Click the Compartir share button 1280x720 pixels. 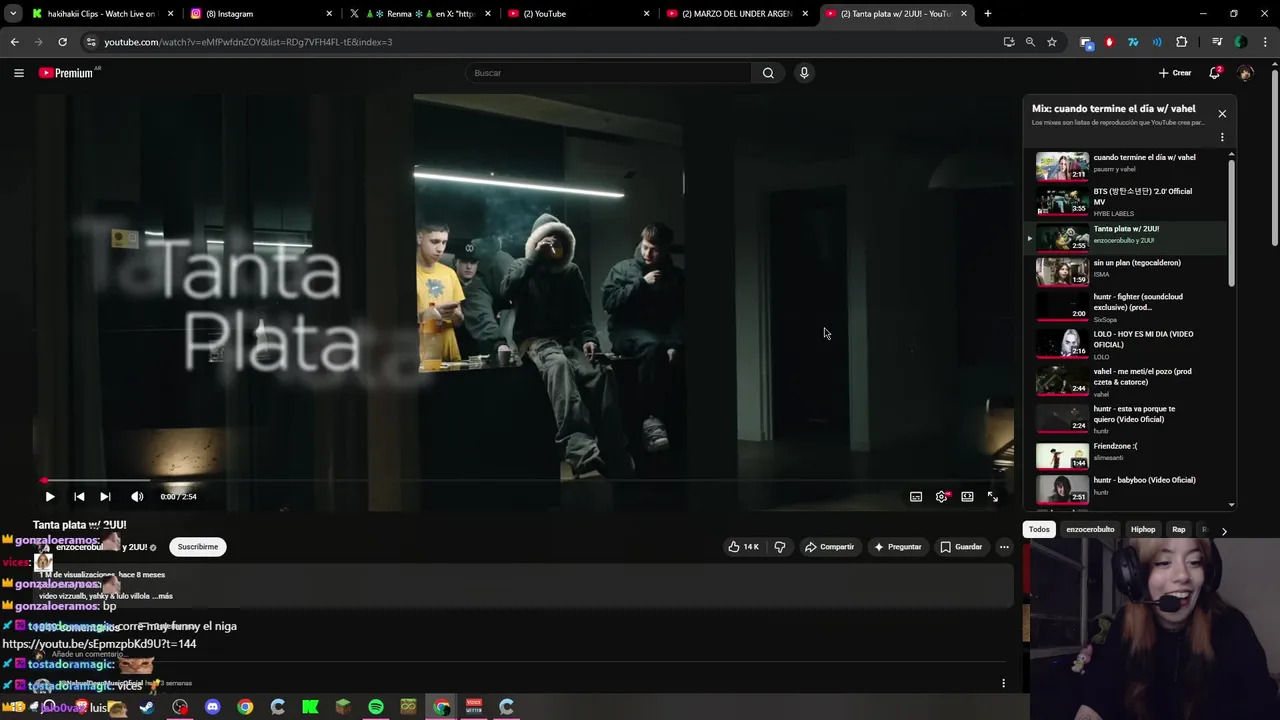(x=830, y=547)
